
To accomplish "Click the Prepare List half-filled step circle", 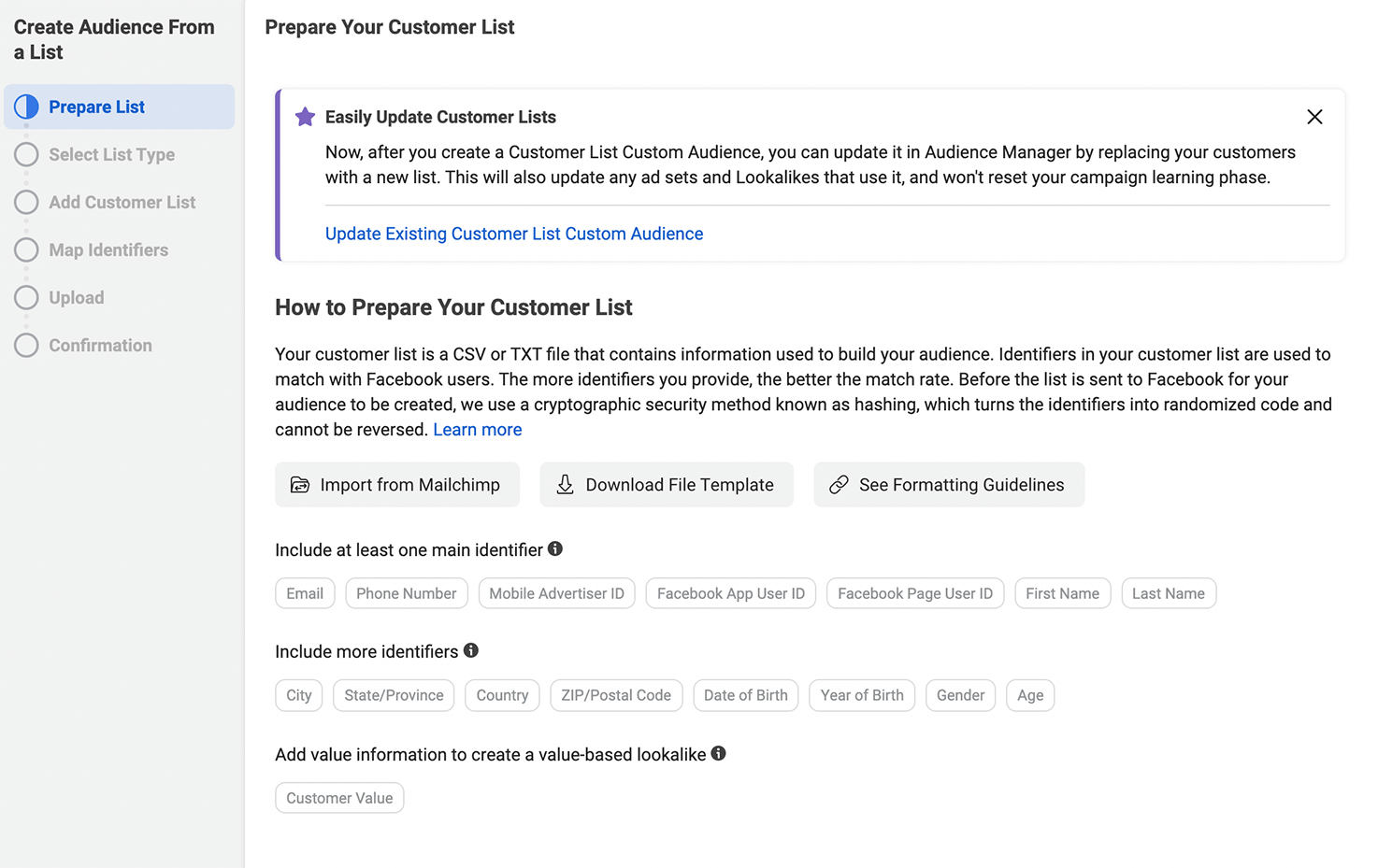I will click(26, 107).
